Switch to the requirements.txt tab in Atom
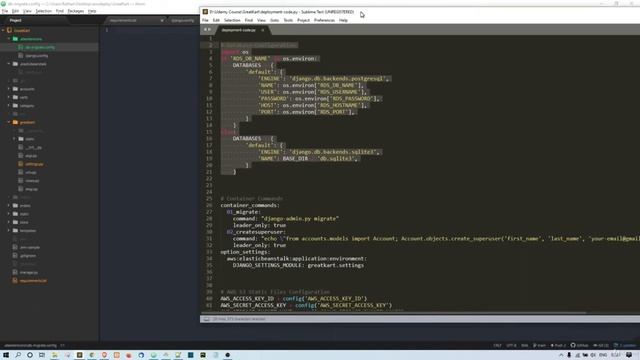This screenshot has height=360, width=640. click(x=123, y=20)
